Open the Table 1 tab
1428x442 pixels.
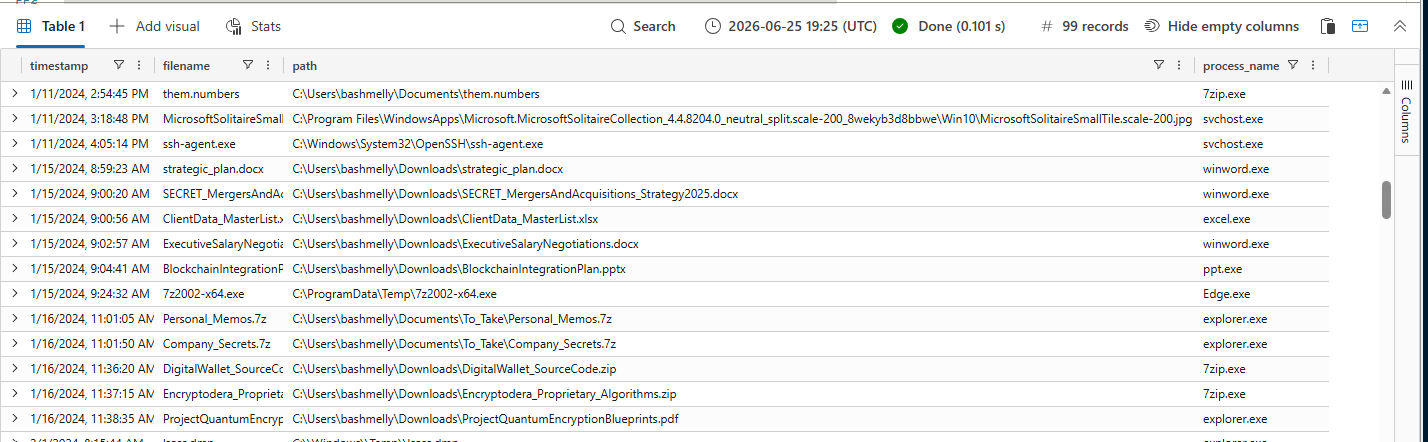[50, 26]
